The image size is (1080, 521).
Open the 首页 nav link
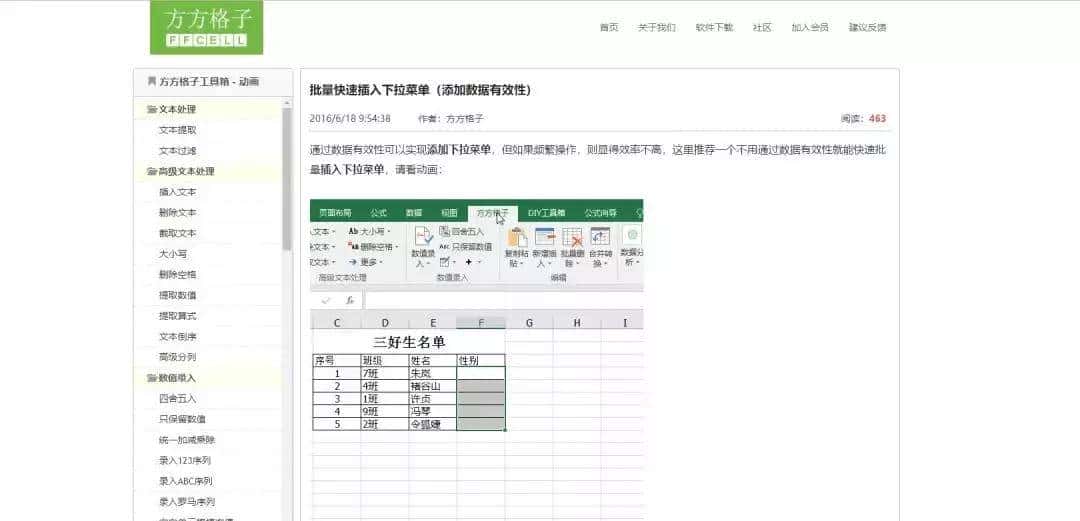point(609,28)
